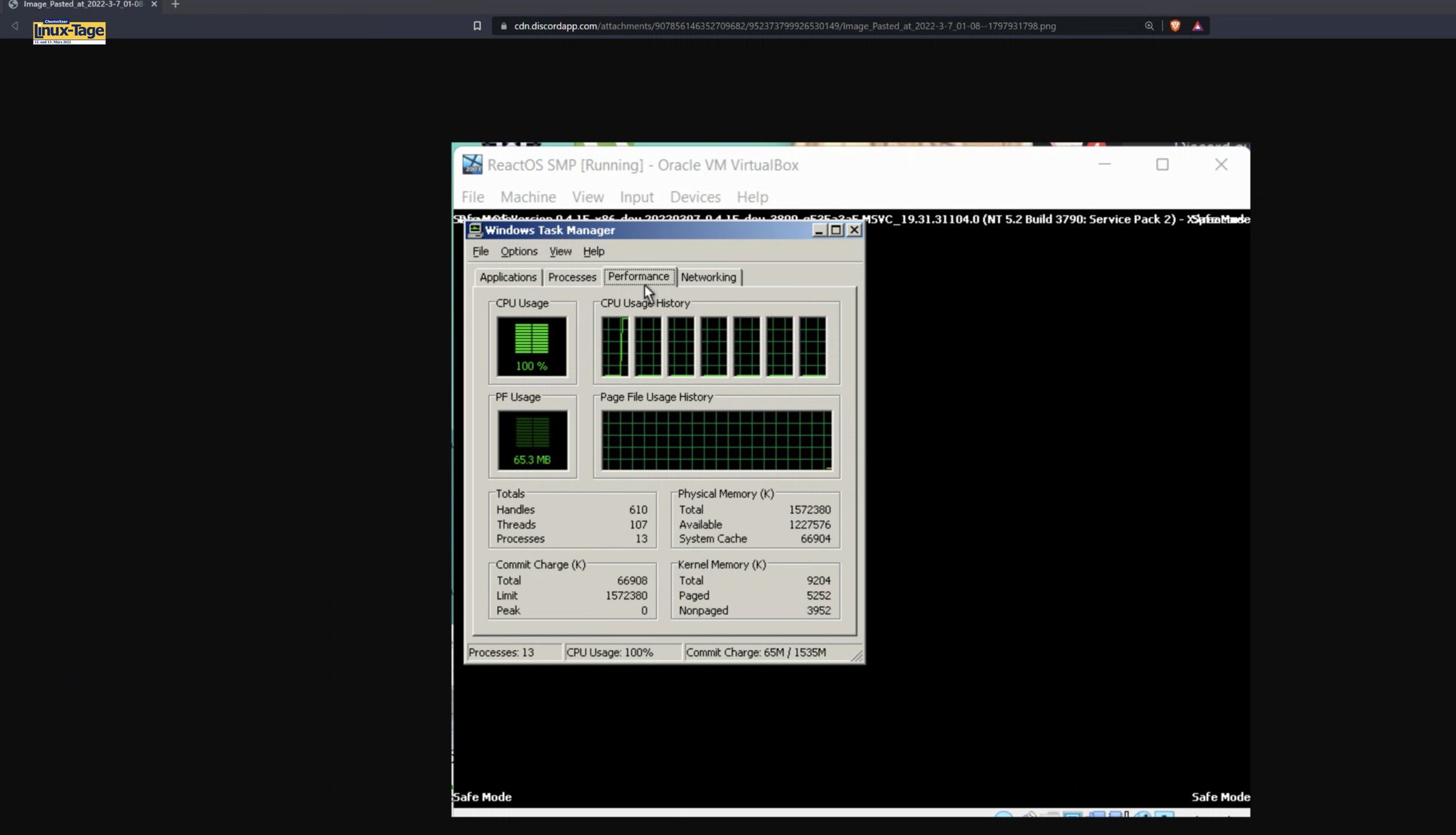
Task: Click the Brave Shields icon in the address bar
Action: 1174,26
